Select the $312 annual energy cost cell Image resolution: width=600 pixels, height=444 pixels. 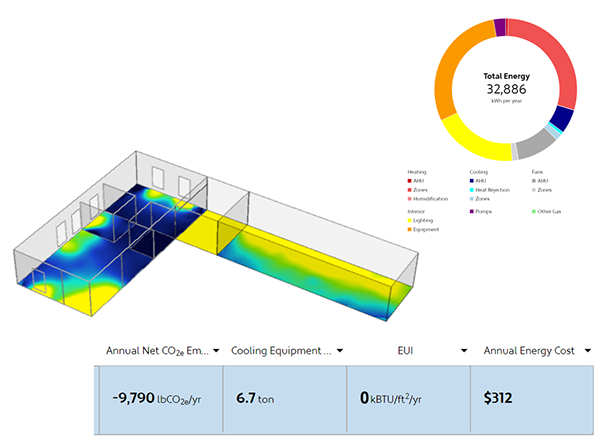pos(535,399)
